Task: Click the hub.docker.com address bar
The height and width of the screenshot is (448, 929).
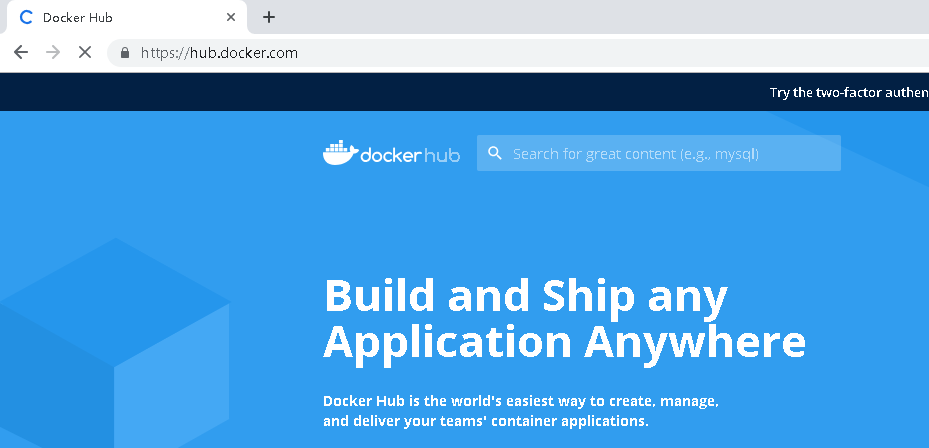Action: pos(518,53)
